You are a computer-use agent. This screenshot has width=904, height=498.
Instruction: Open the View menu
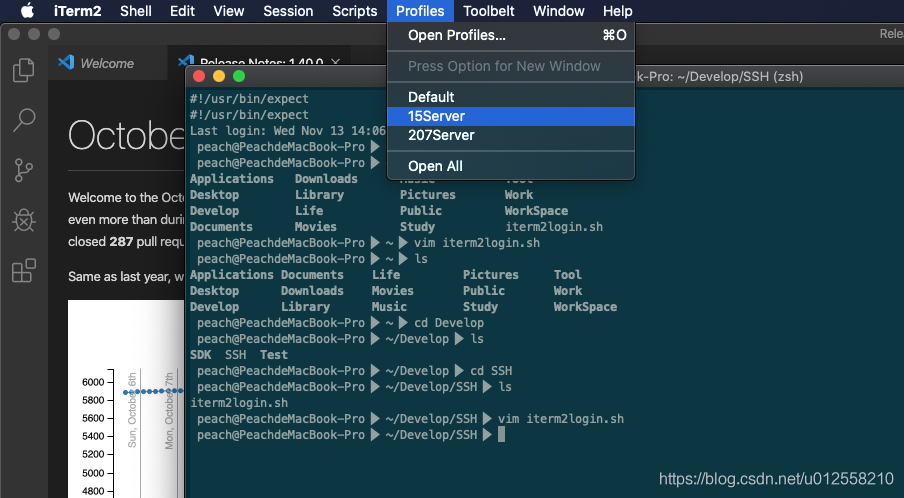pyautogui.click(x=229, y=11)
